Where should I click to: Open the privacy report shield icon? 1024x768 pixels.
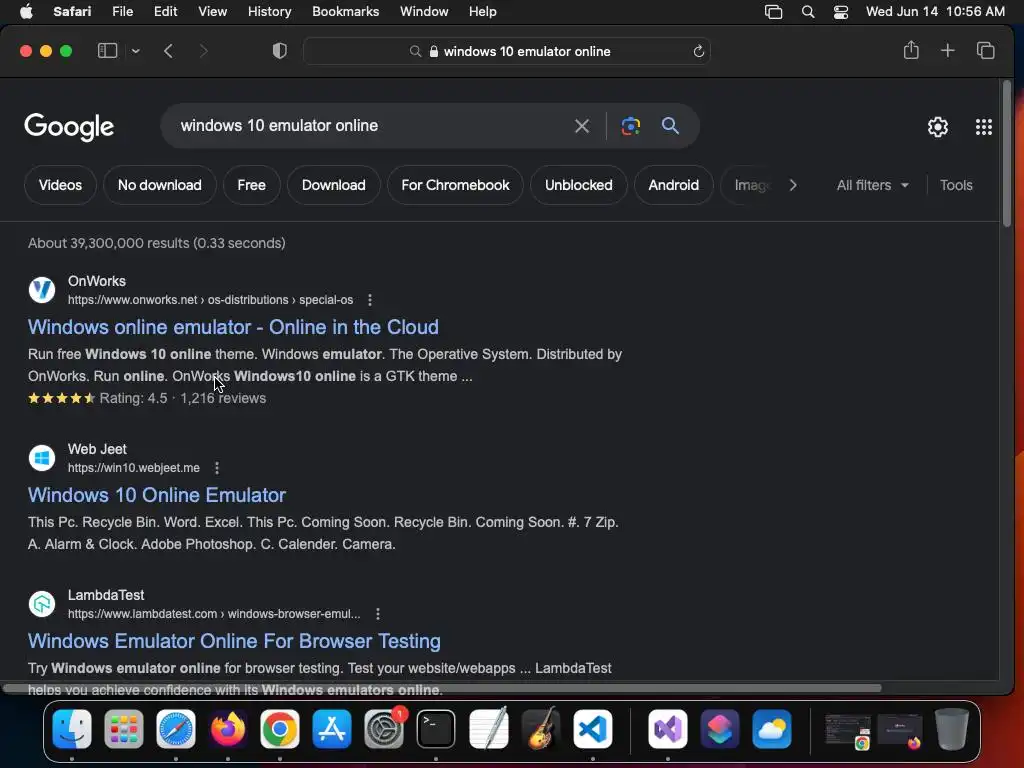280,51
